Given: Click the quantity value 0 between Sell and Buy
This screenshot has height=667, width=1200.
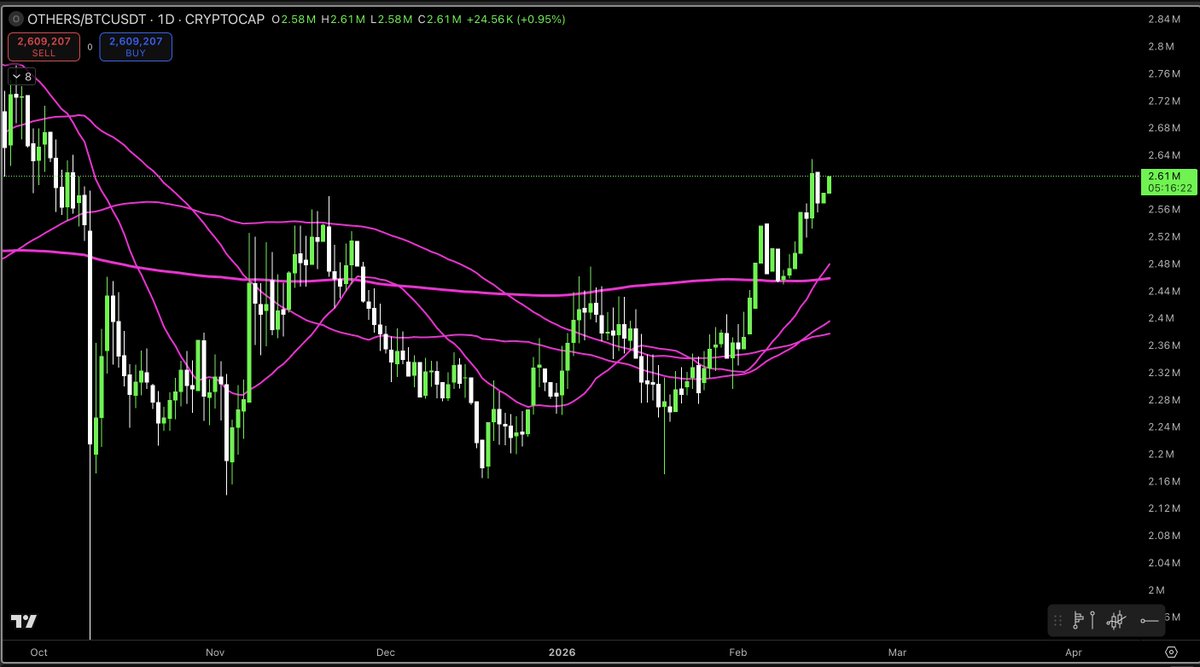Looking at the screenshot, I should click(x=88, y=46).
